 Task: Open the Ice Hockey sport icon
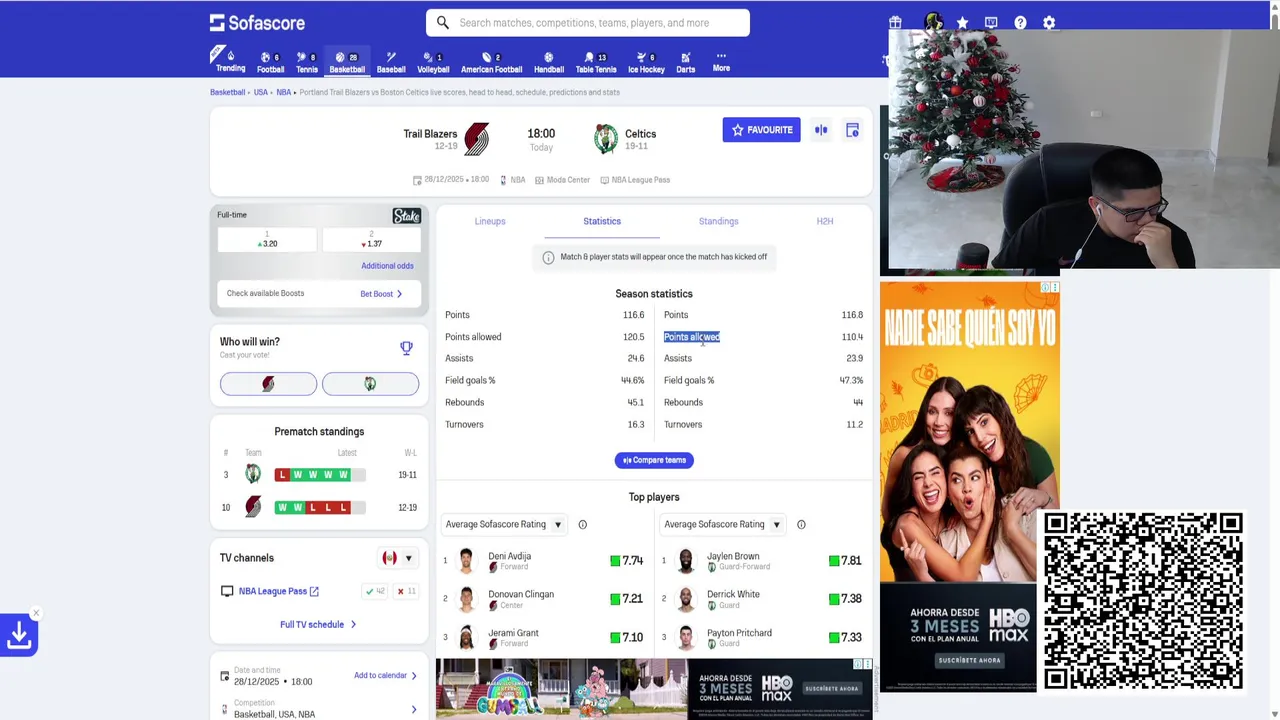pyautogui.click(x=646, y=62)
